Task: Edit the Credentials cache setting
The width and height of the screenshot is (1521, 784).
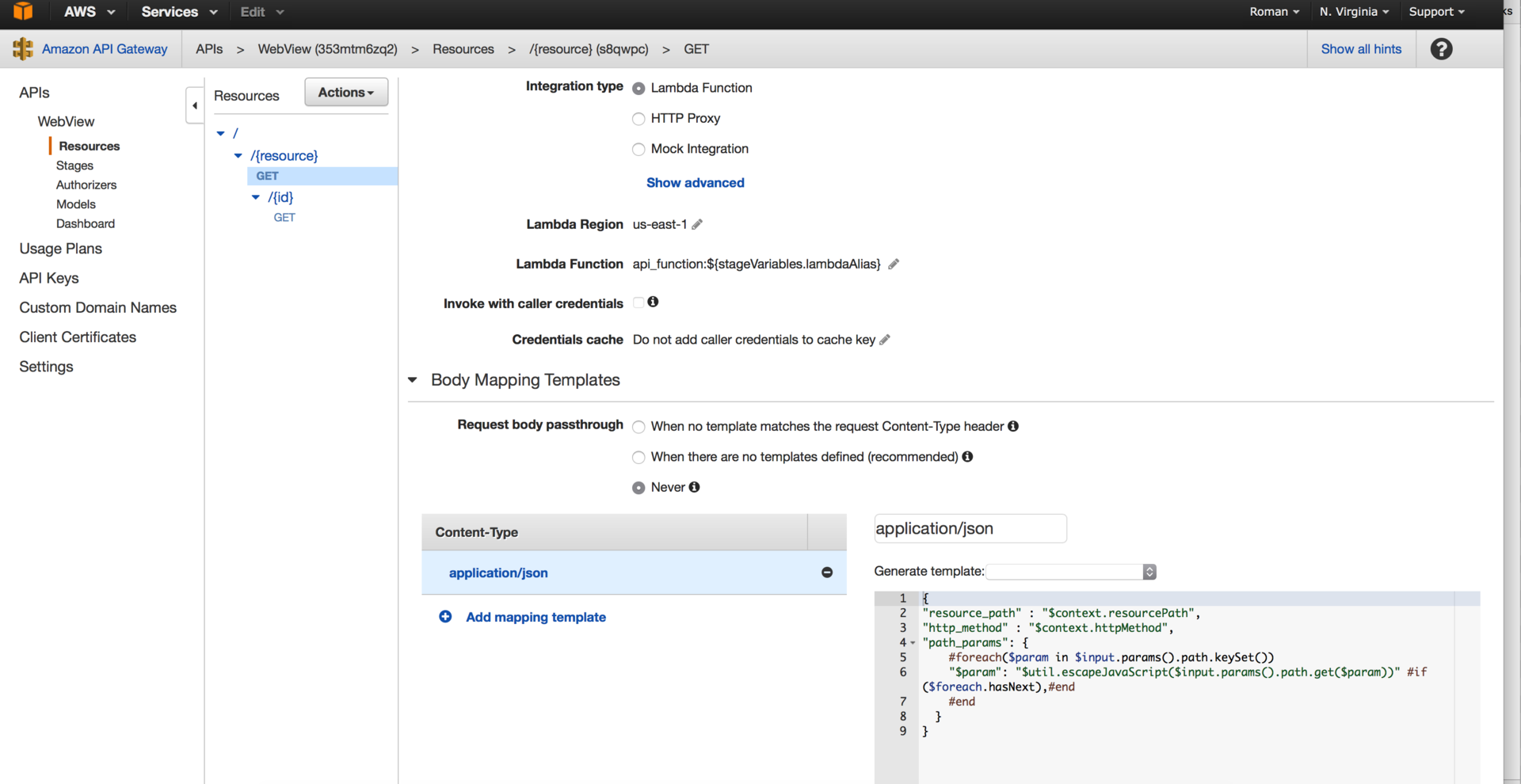Action: click(884, 340)
